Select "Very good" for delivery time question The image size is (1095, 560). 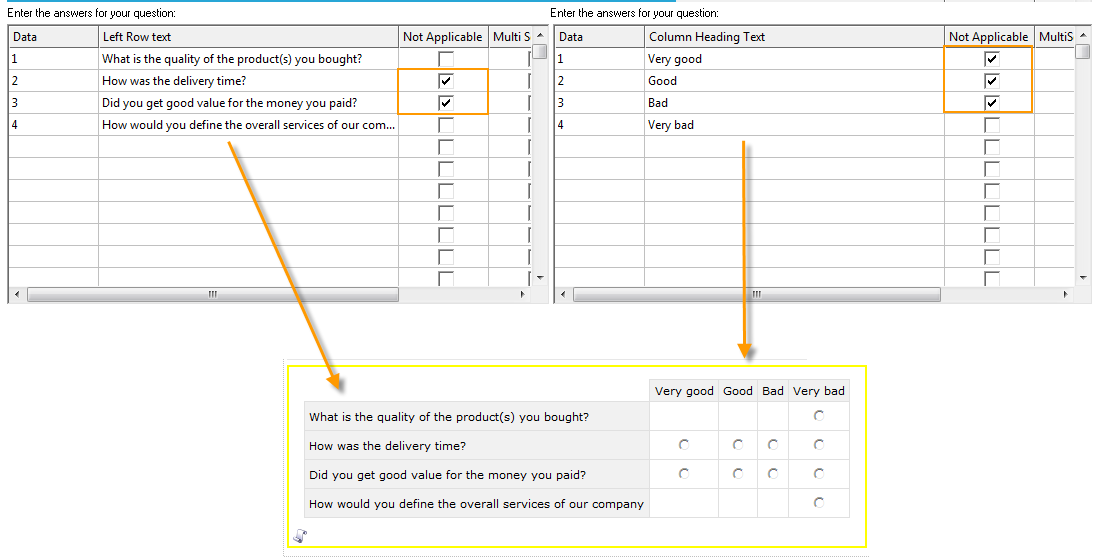tap(684, 445)
